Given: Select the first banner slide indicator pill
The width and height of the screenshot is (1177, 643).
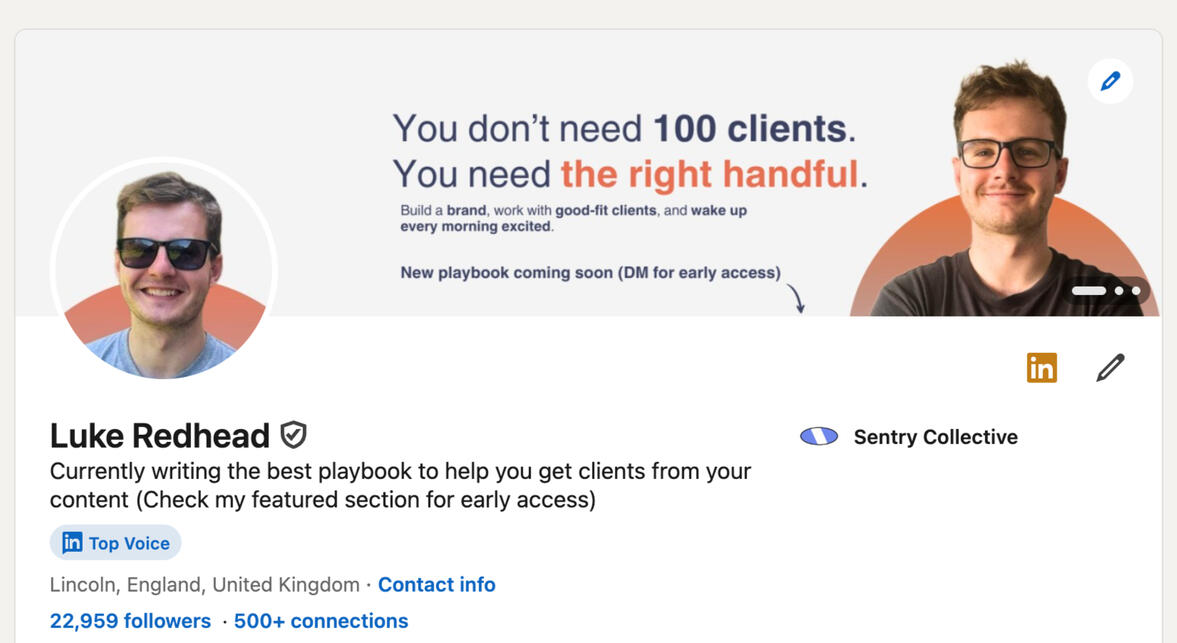Looking at the screenshot, I should 1089,291.
